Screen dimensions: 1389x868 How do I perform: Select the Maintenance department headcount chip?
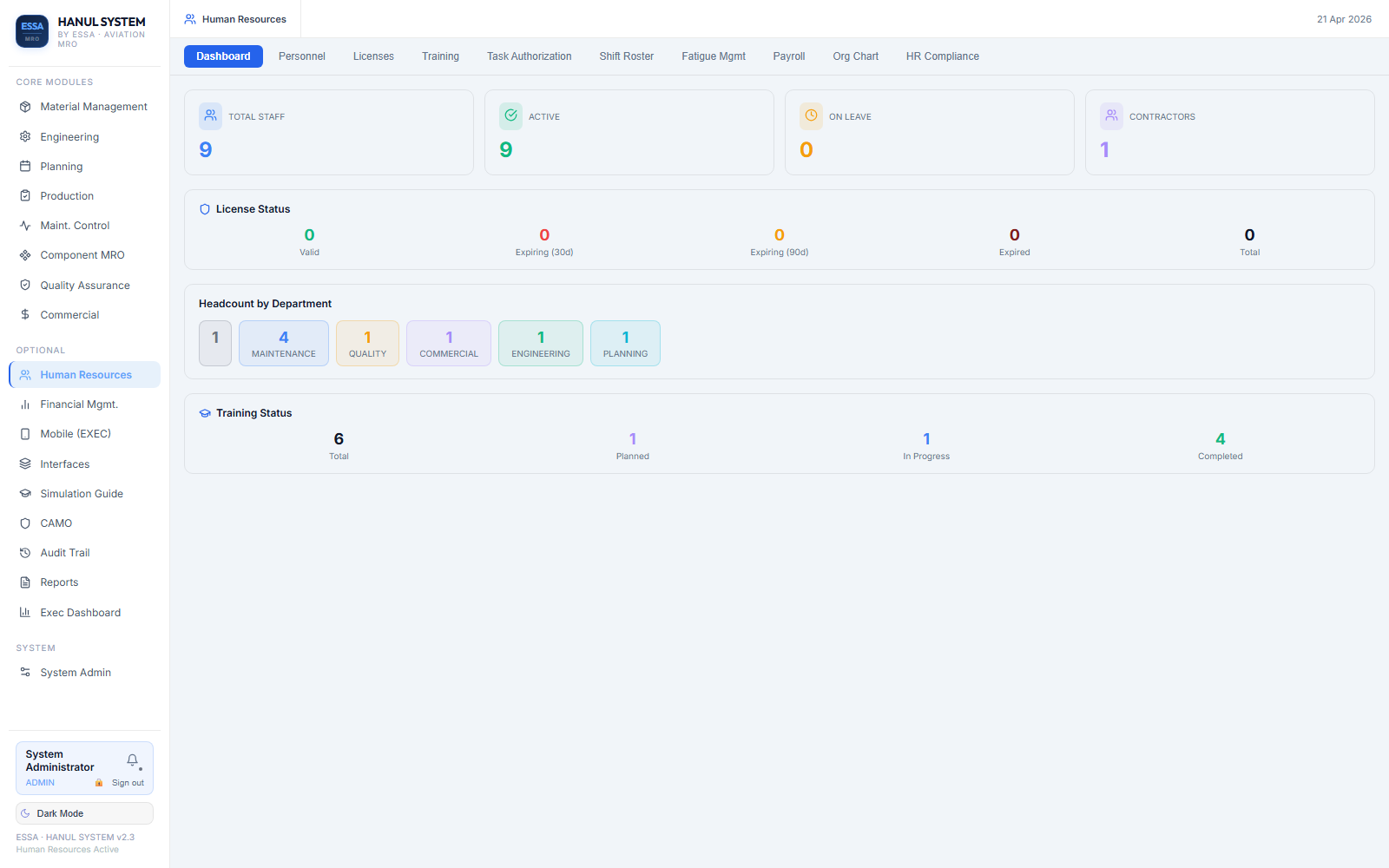[x=284, y=344]
